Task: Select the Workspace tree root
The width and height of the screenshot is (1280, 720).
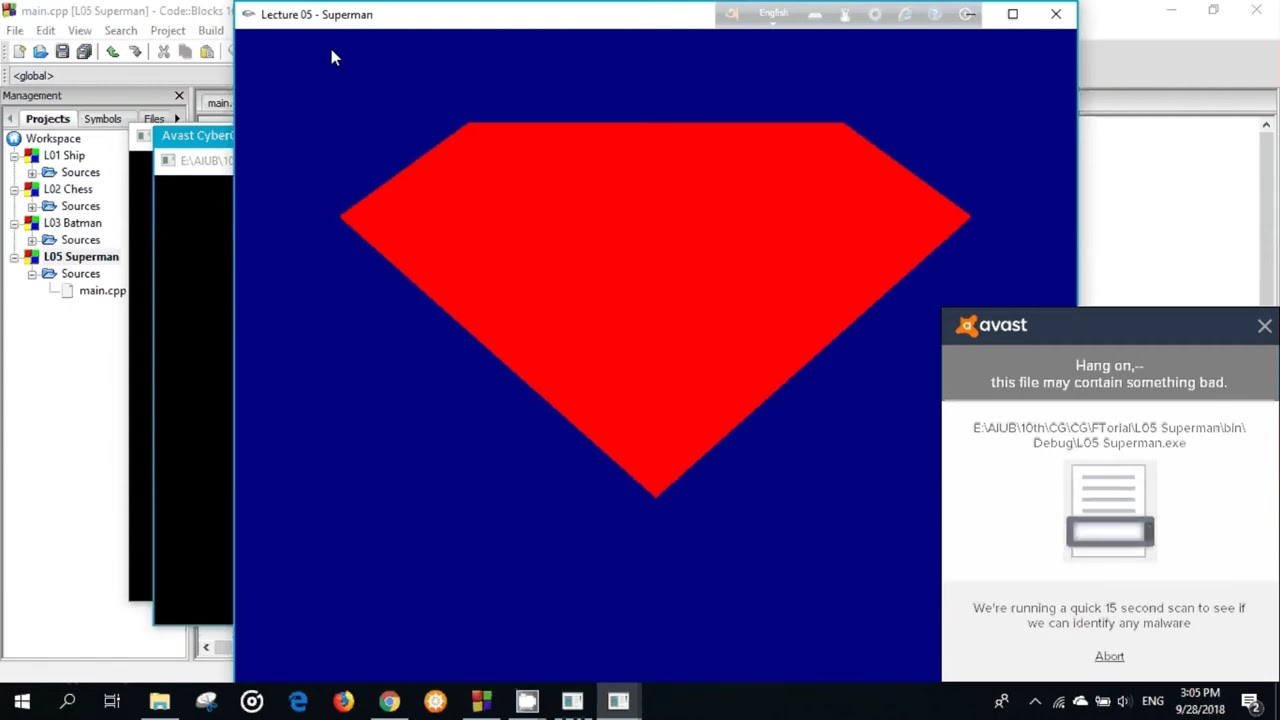Action: (53, 139)
